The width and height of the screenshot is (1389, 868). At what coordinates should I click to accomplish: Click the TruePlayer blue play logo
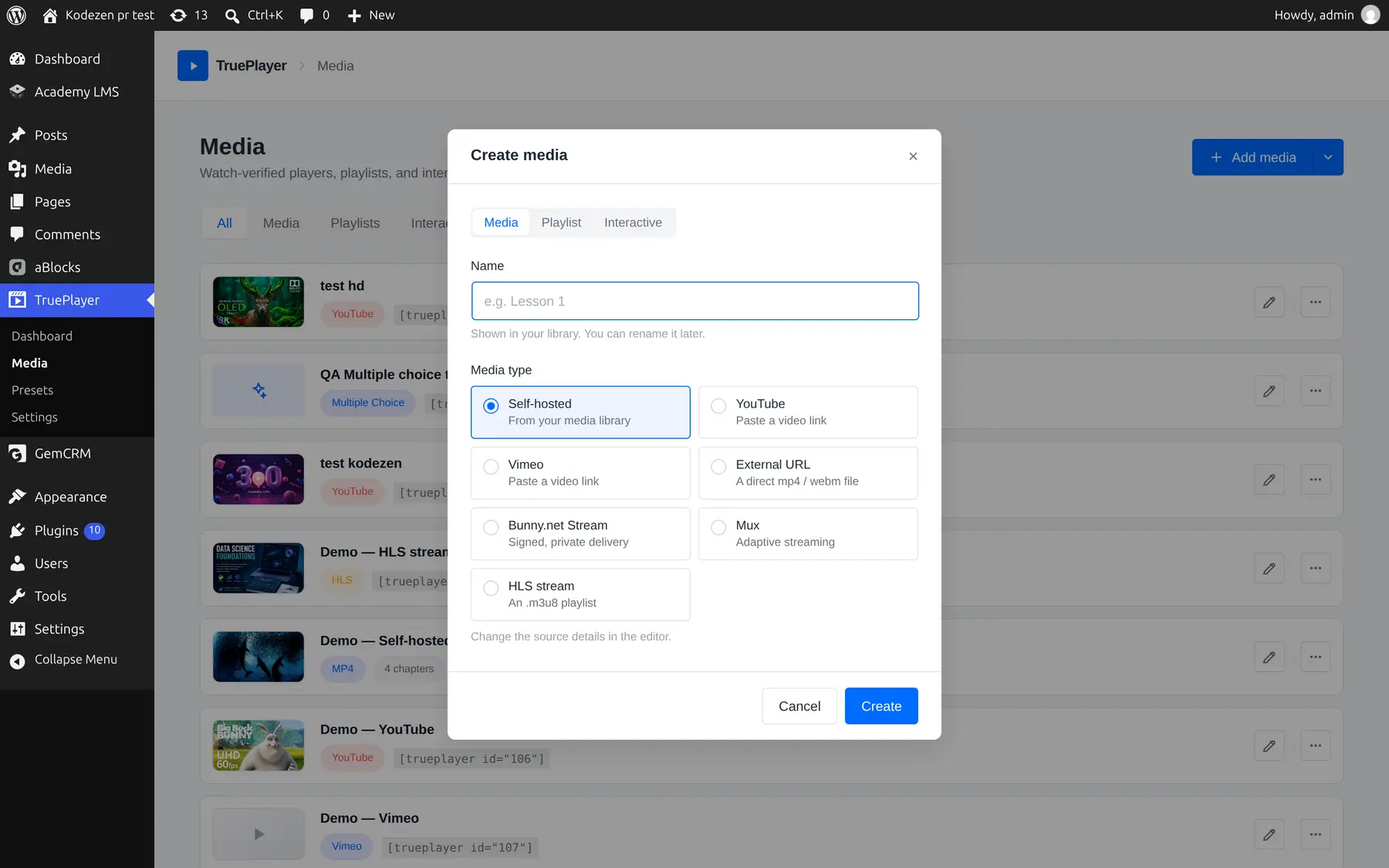click(x=193, y=66)
